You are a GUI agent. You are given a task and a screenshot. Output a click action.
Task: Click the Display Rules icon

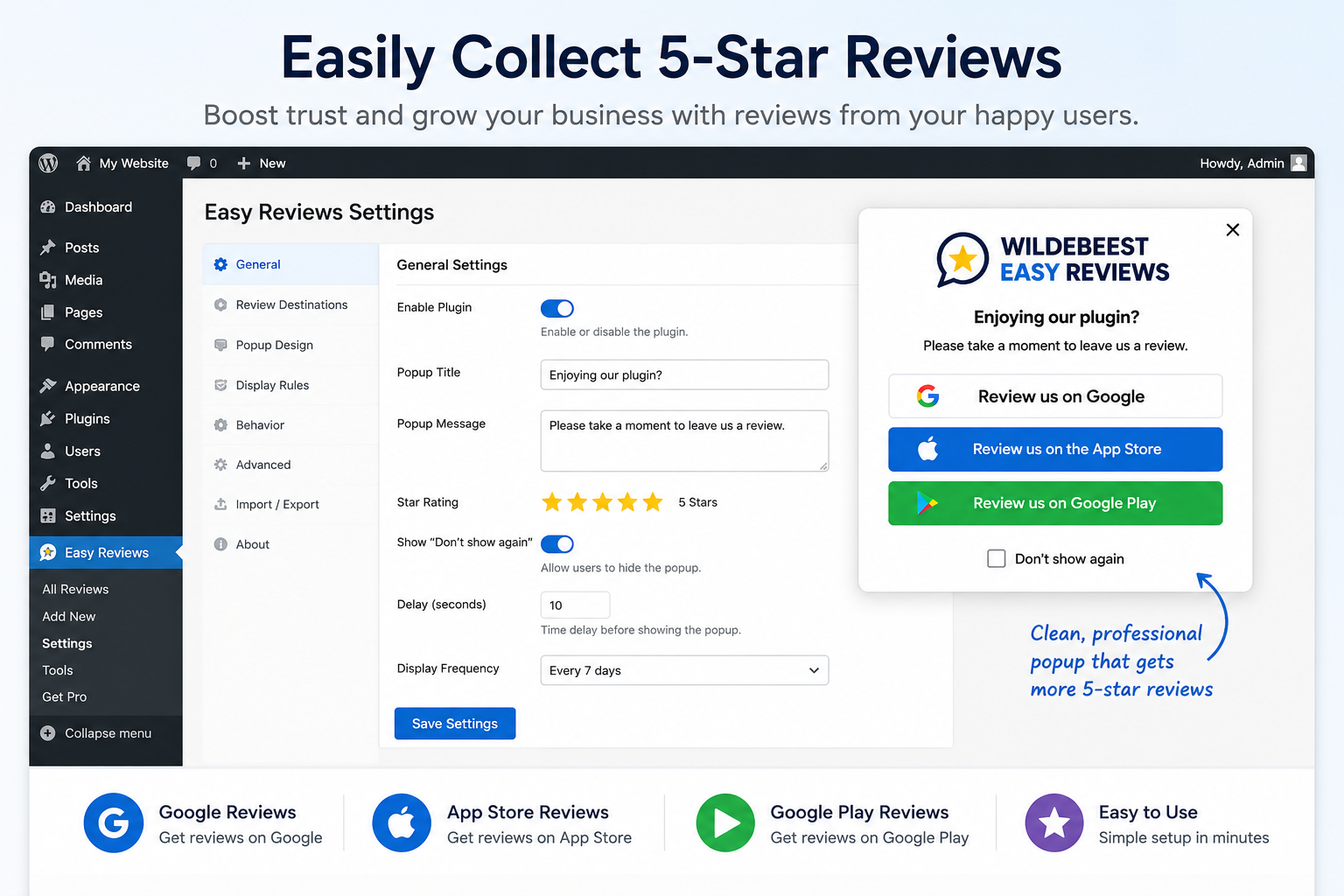220,385
